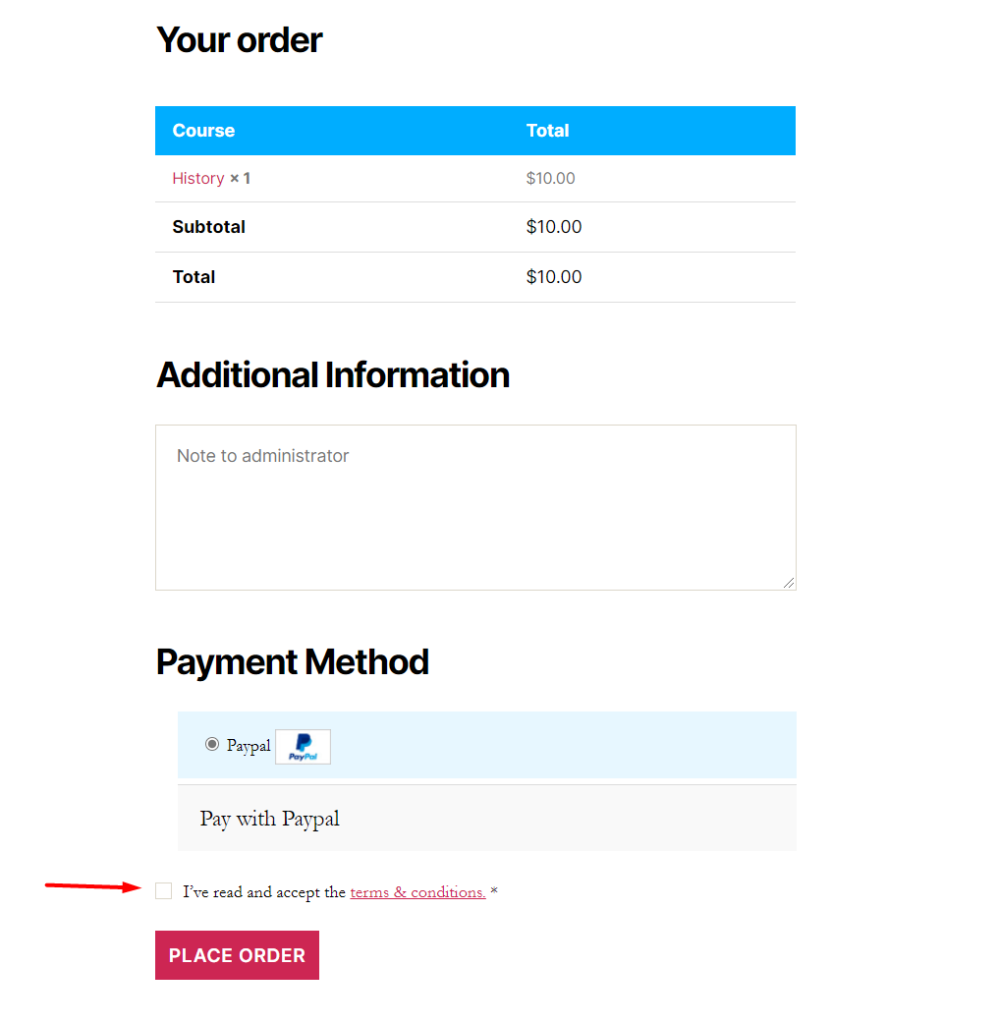The width and height of the screenshot is (998, 1024).
Task: Click the PayPal logo icon
Action: coord(303,747)
